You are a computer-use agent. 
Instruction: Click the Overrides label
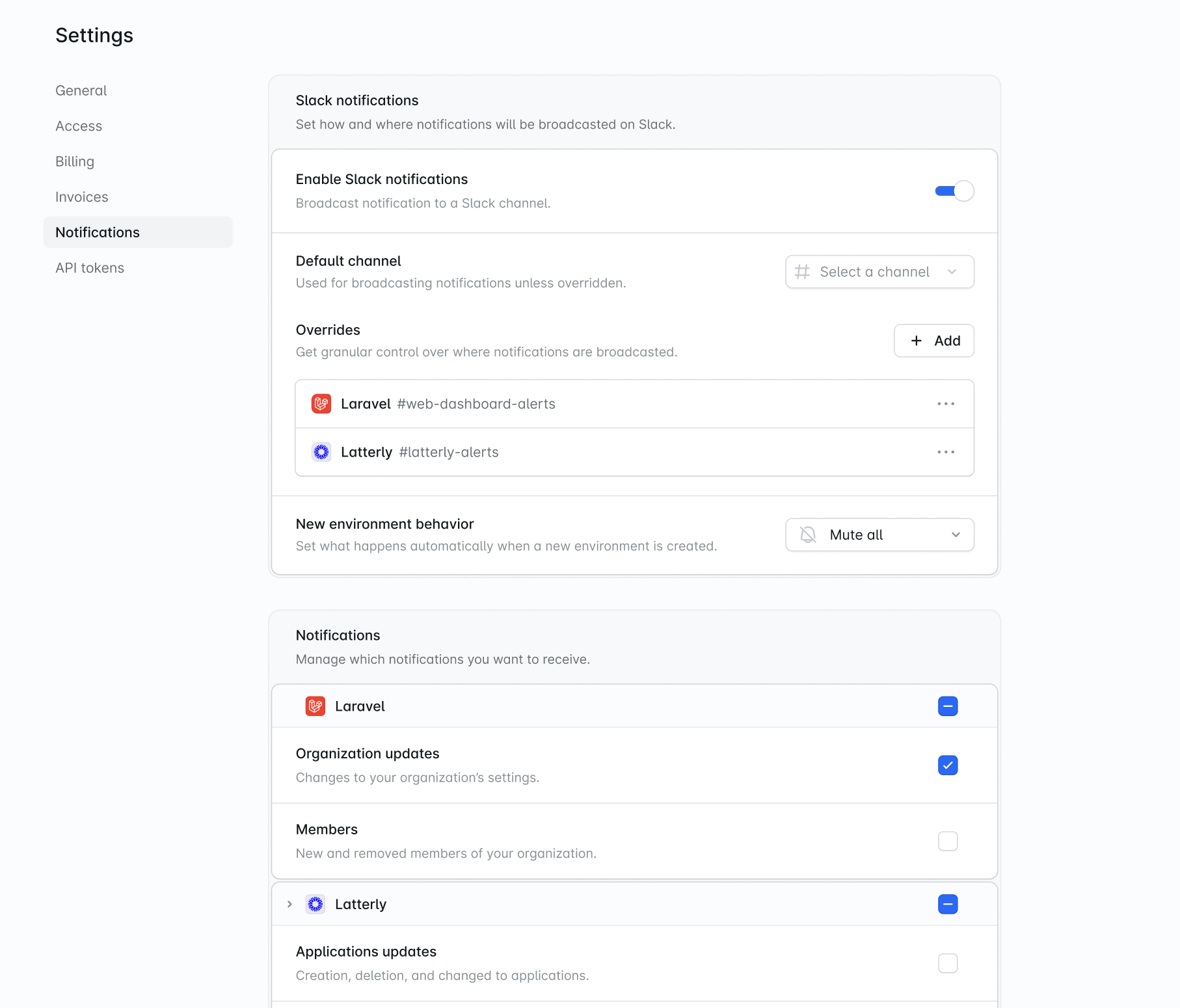tap(328, 330)
